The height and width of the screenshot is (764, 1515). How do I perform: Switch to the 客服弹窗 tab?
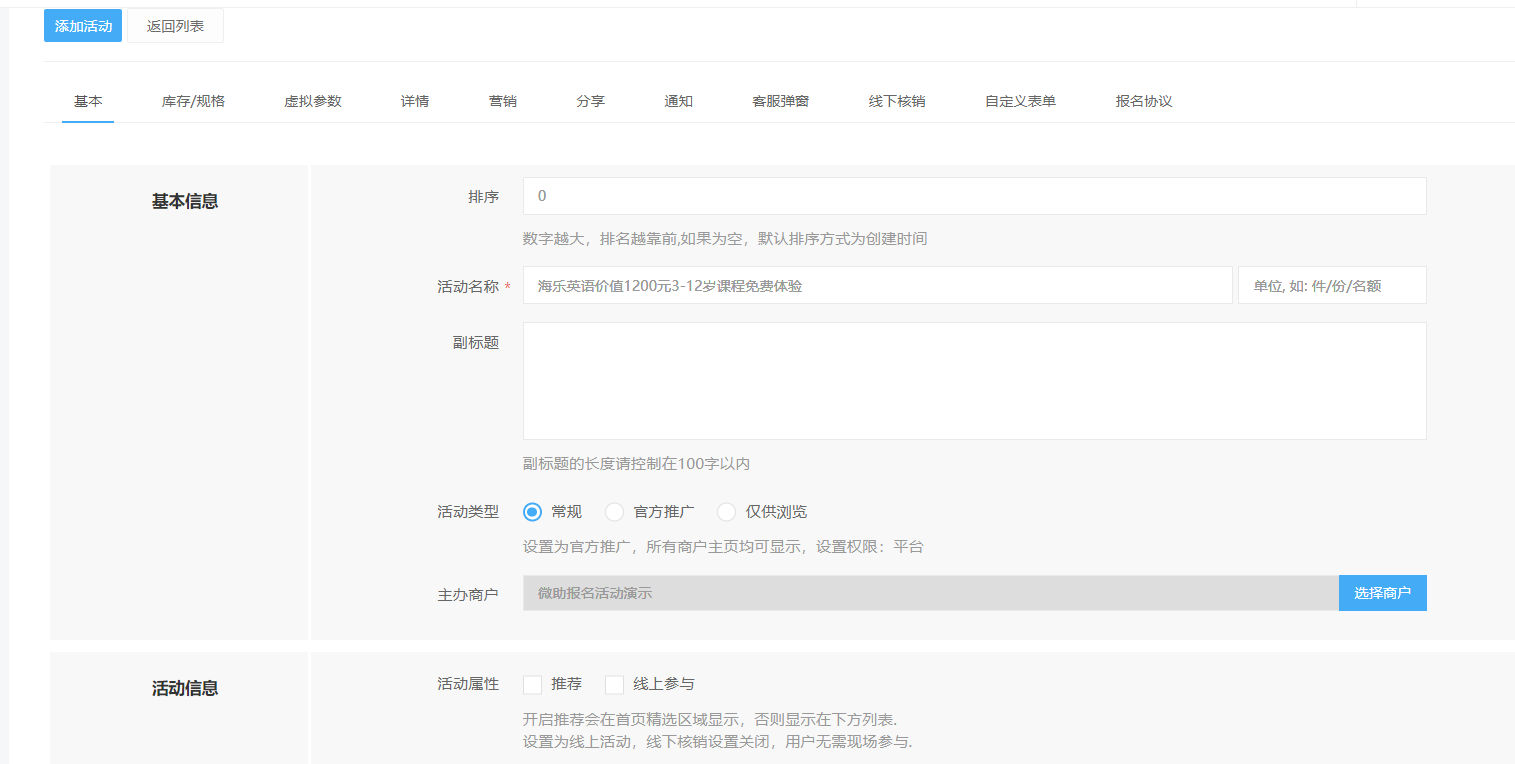tap(779, 101)
